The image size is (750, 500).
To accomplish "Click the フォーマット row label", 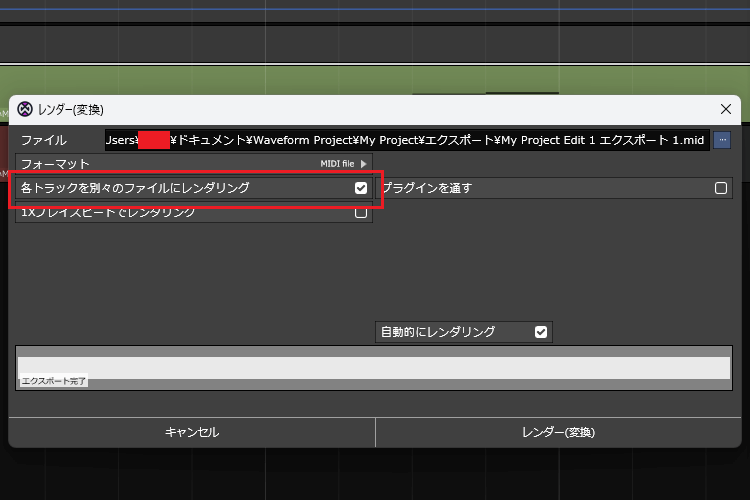I will pos(56,163).
